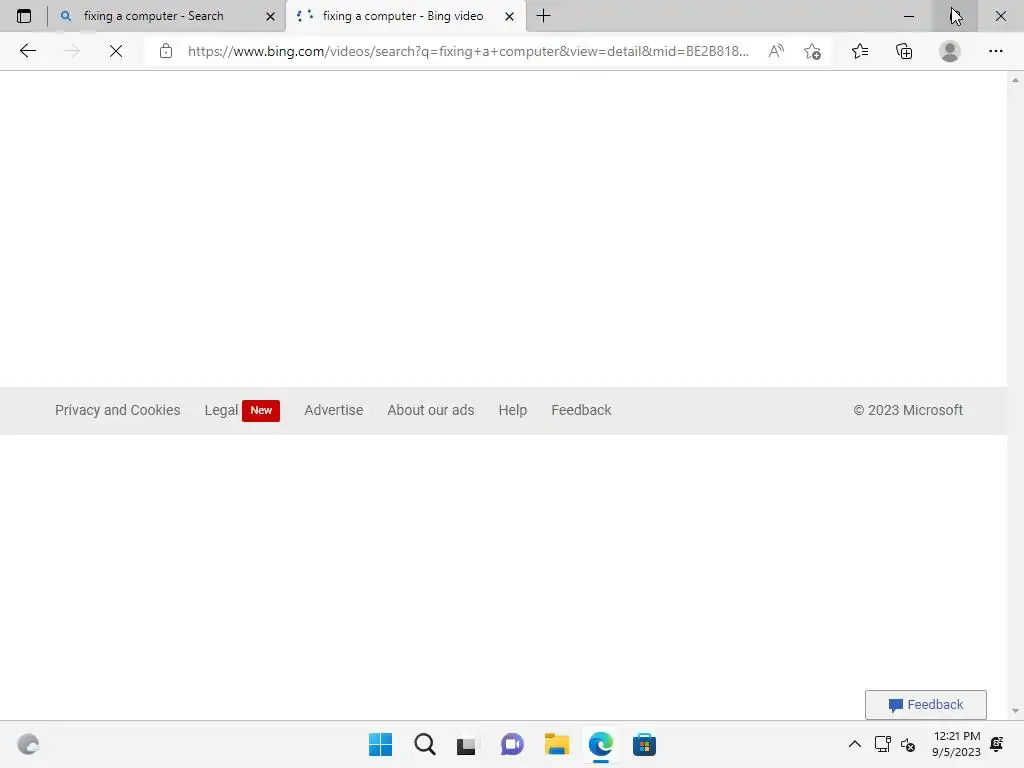Activate Read aloud icon
This screenshot has height=768, width=1024.
pos(776,51)
